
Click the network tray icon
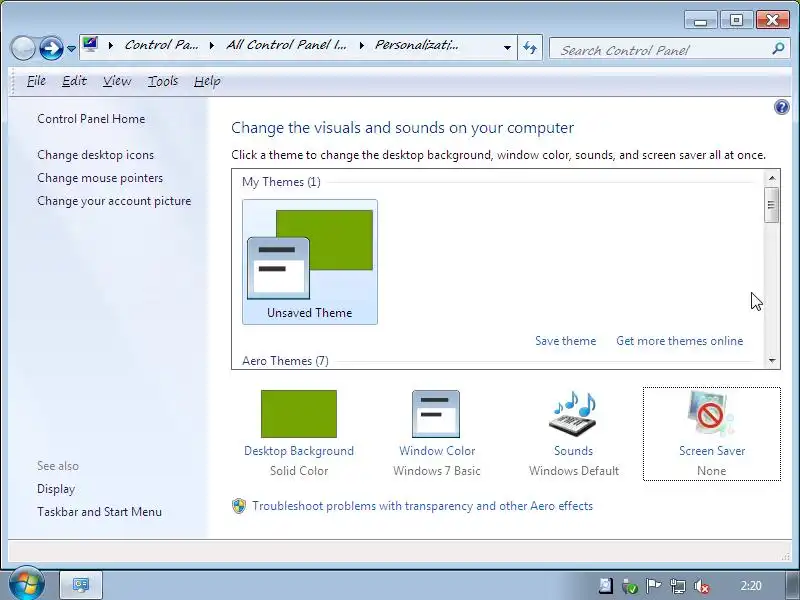pyautogui.click(x=678, y=586)
